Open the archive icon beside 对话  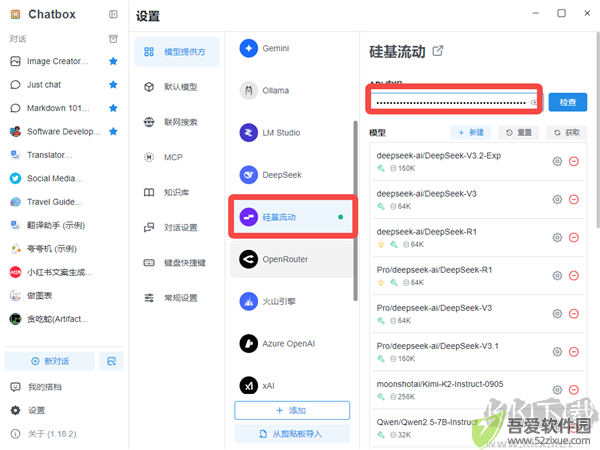click(x=113, y=39)
